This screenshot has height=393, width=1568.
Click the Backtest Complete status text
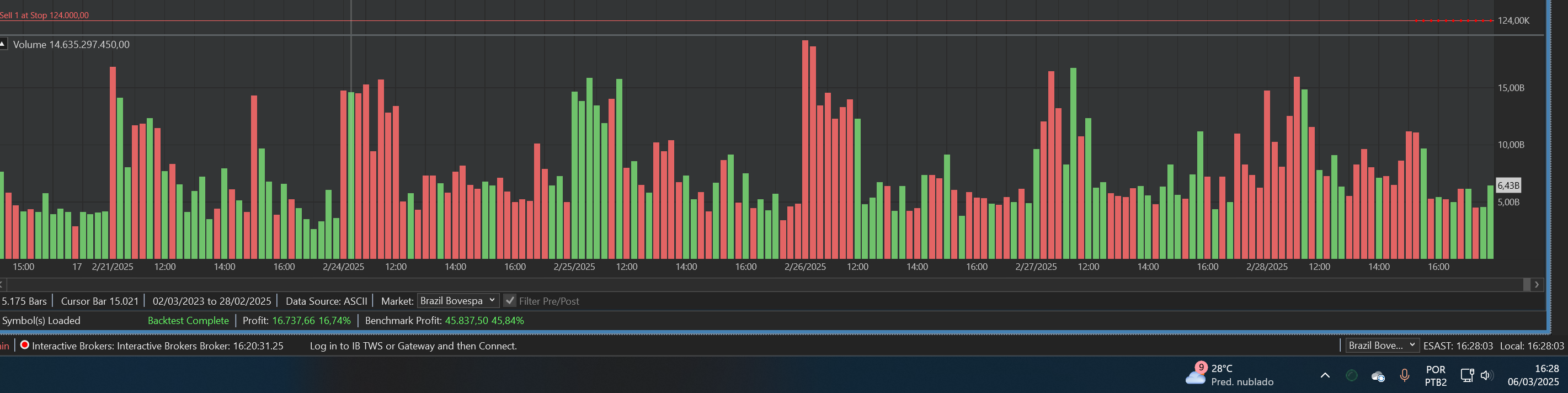[188, 321]
